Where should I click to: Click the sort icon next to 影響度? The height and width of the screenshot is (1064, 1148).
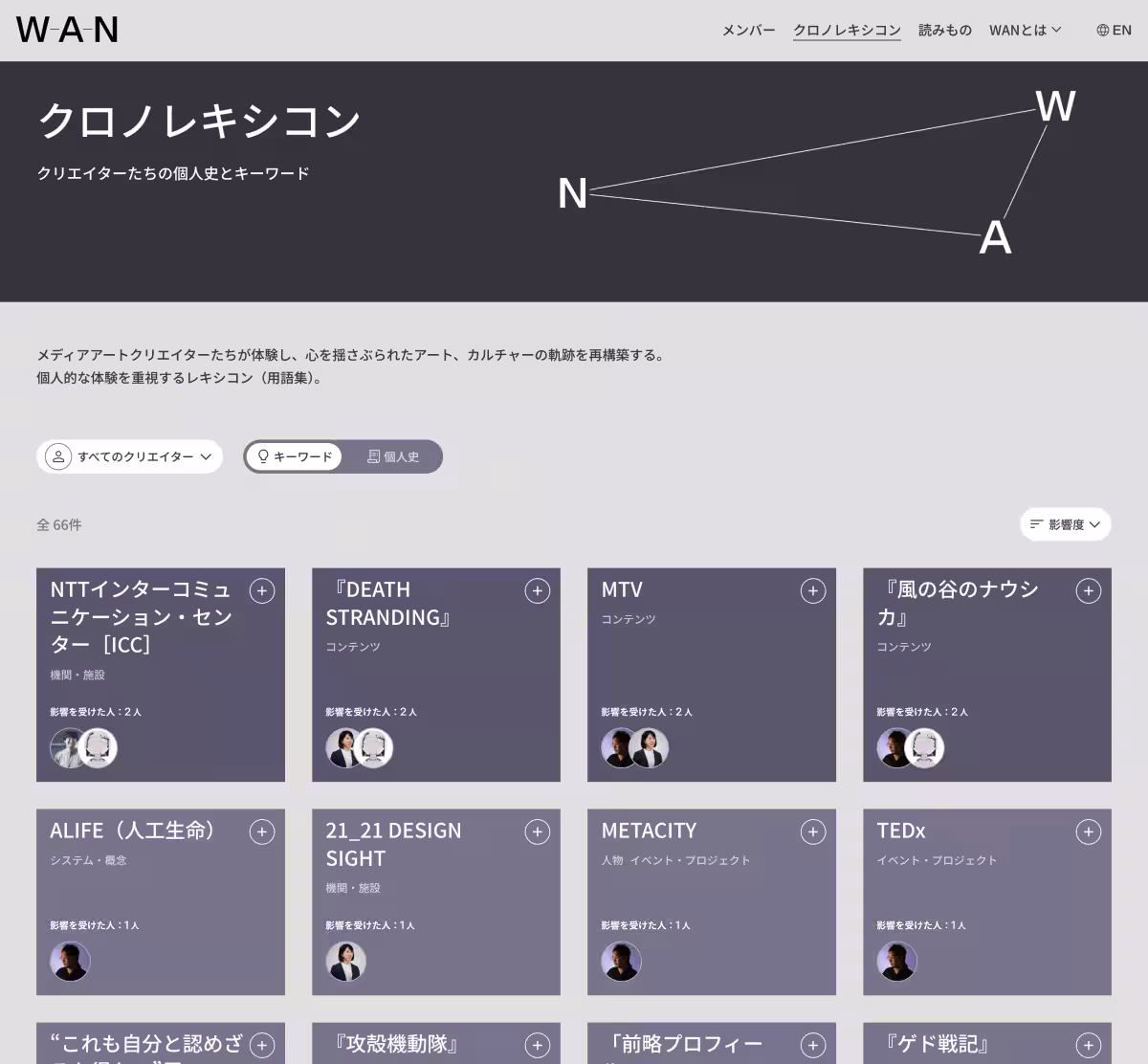[1036, 524]
